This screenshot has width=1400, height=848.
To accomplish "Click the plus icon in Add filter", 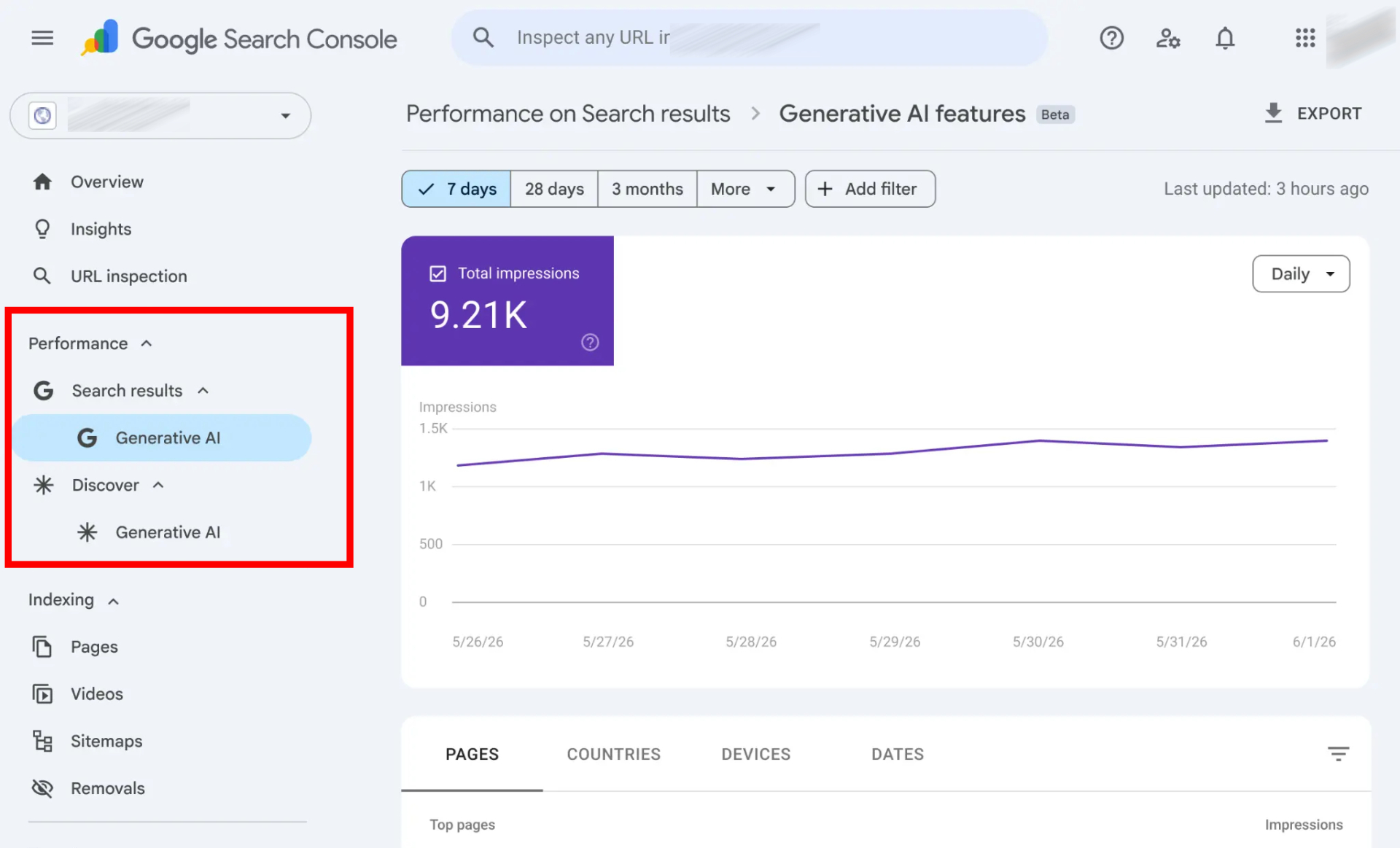I will pos(825,189).
